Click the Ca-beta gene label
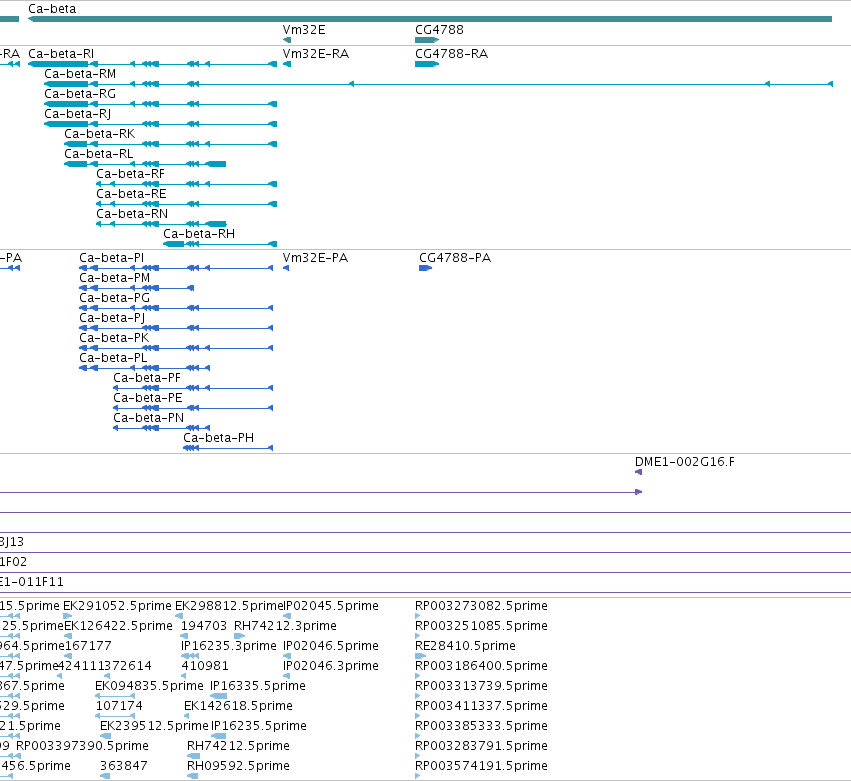Screen dimensions: 851x781 (x=52, y=9)
